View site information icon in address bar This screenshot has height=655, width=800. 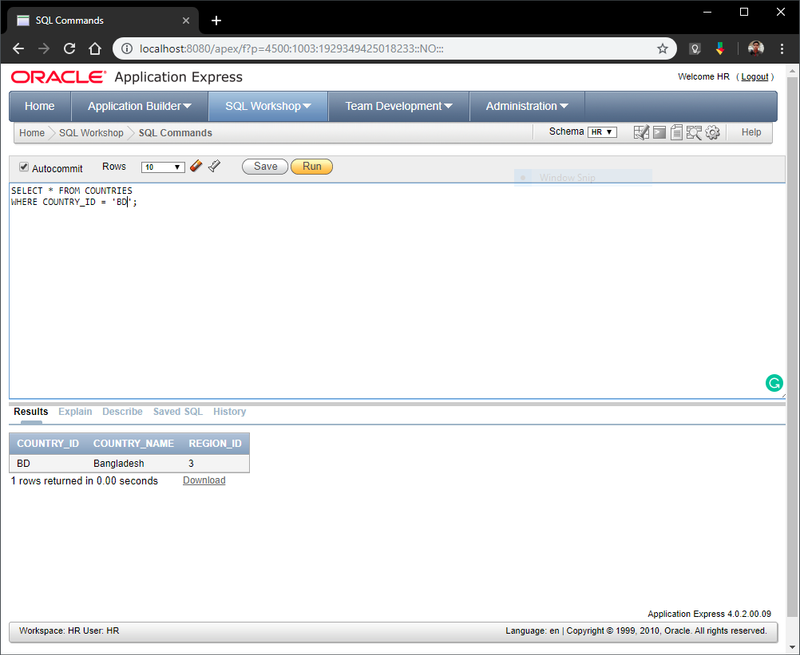click(x=127, y=48)
